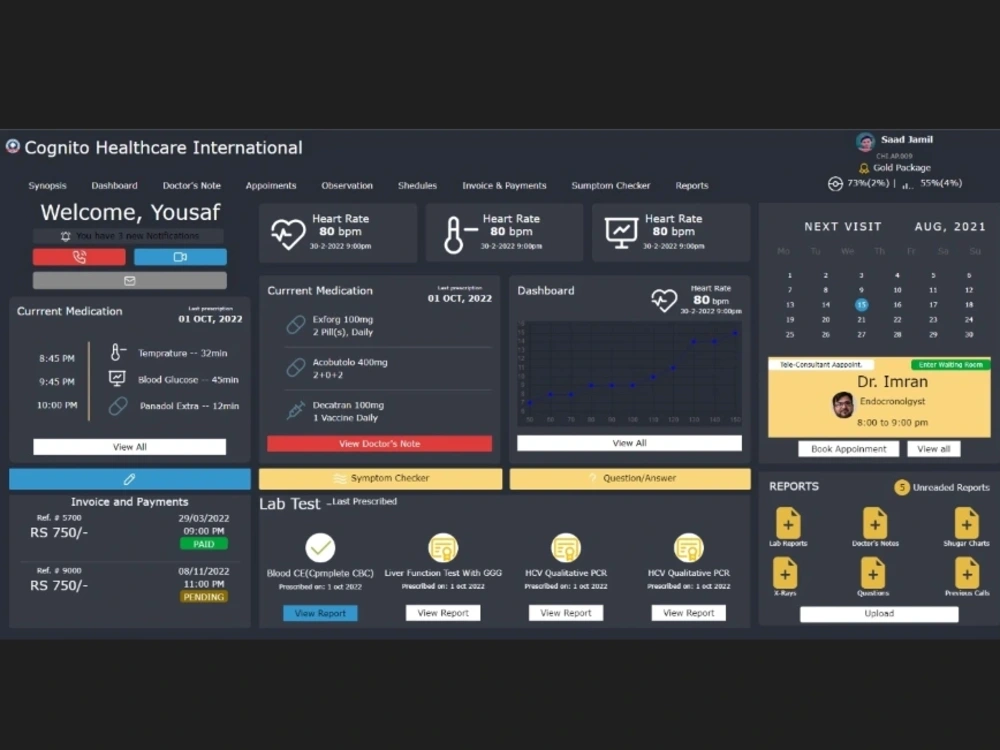
Task: Open the Dashboard menu item
Action: 114,186
